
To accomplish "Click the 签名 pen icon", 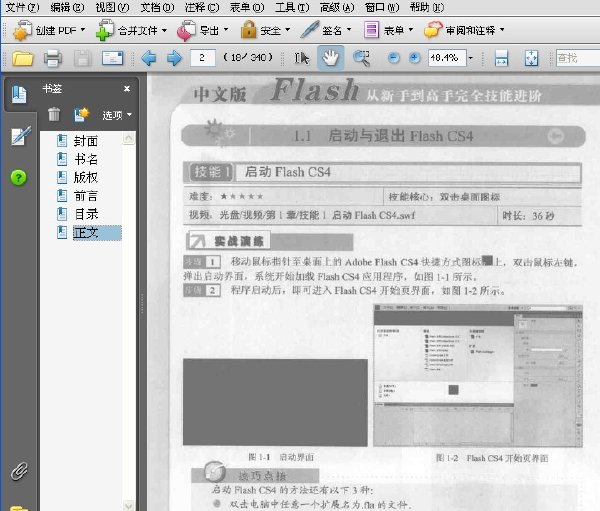I will pos(310,29).
